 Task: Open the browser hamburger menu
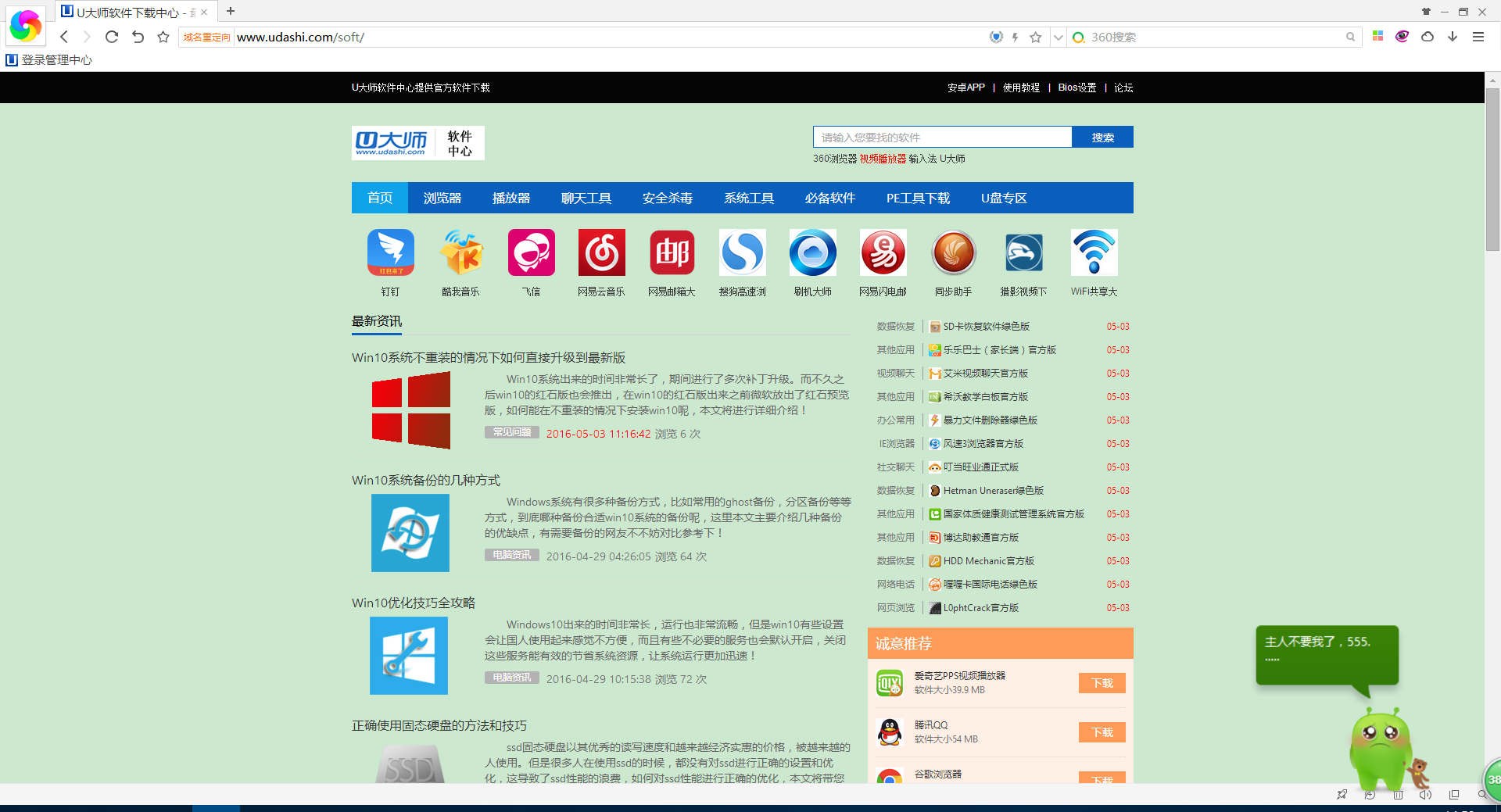click(1478, 37)
